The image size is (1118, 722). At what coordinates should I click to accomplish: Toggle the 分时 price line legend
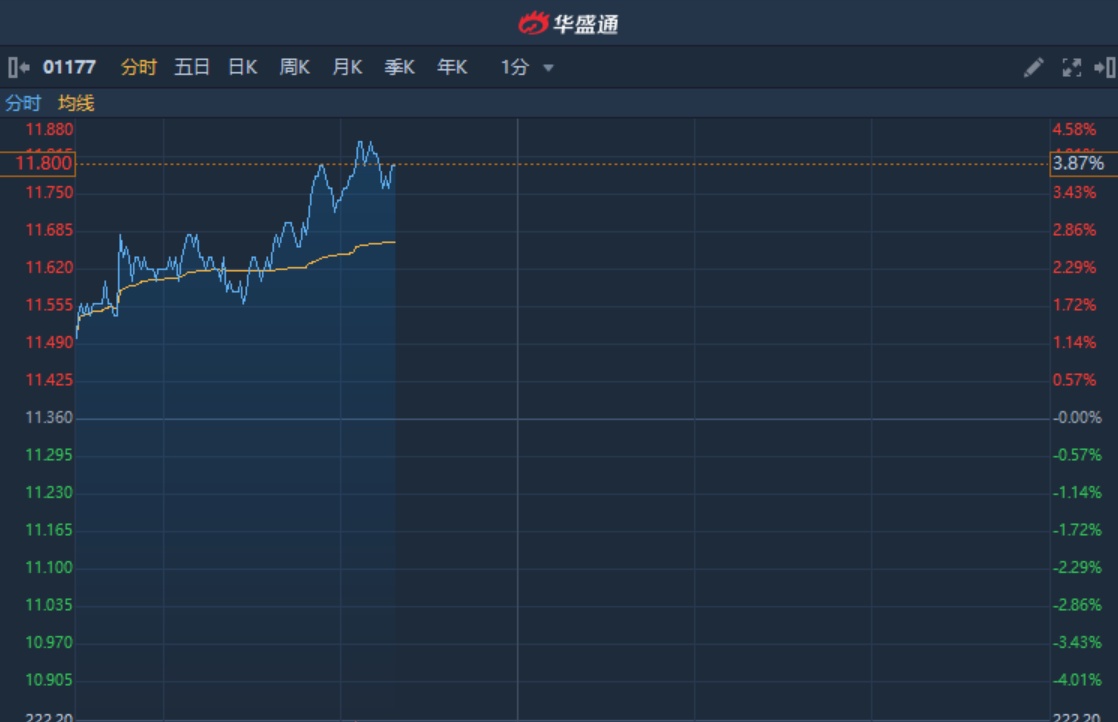[x=23, y=103]
